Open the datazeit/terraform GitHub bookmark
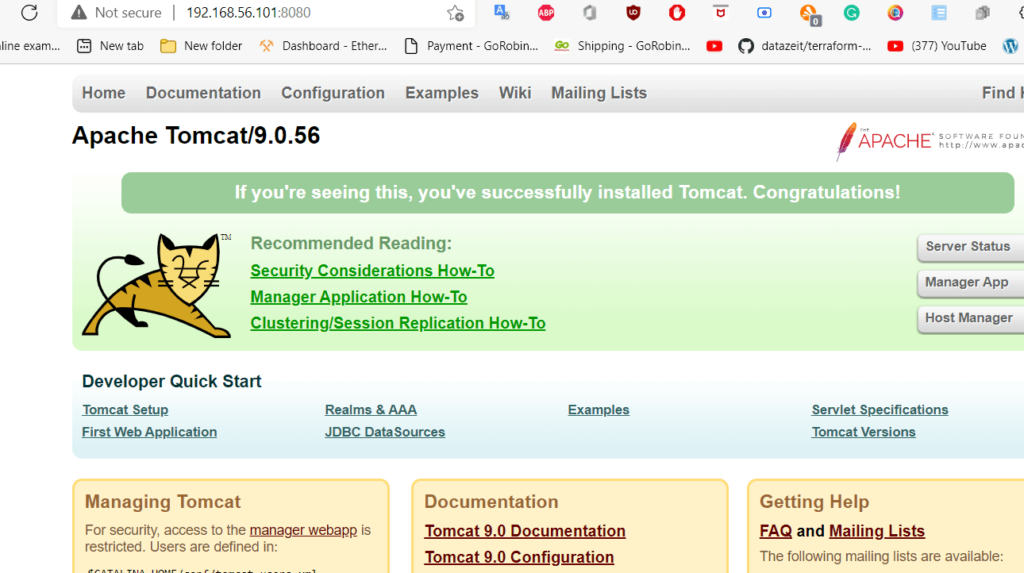This screenshot has width=1024, height=573. 805,46
